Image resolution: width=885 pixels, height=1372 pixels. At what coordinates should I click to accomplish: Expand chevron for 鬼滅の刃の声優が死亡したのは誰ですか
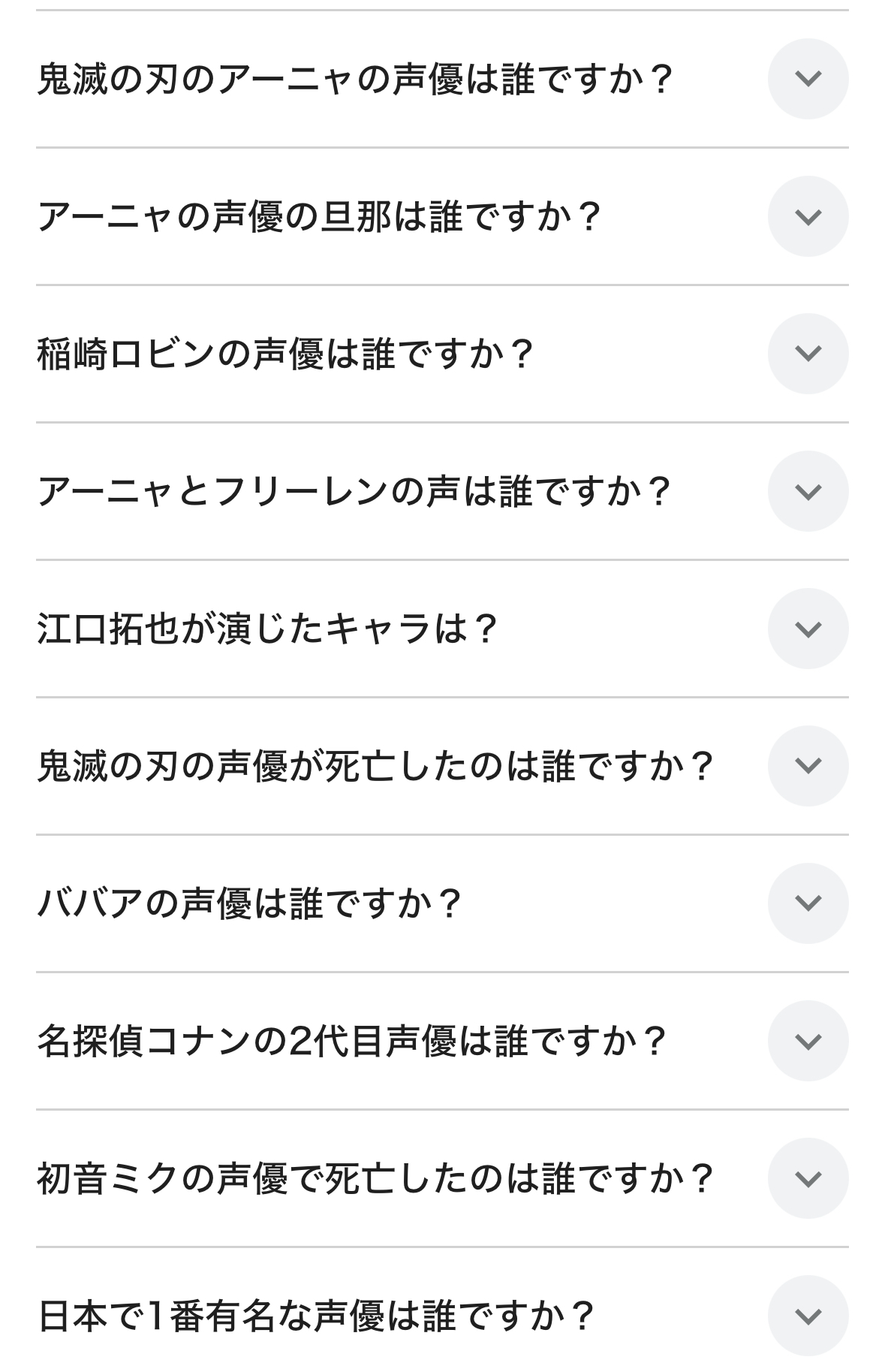[x=808, y=766]
